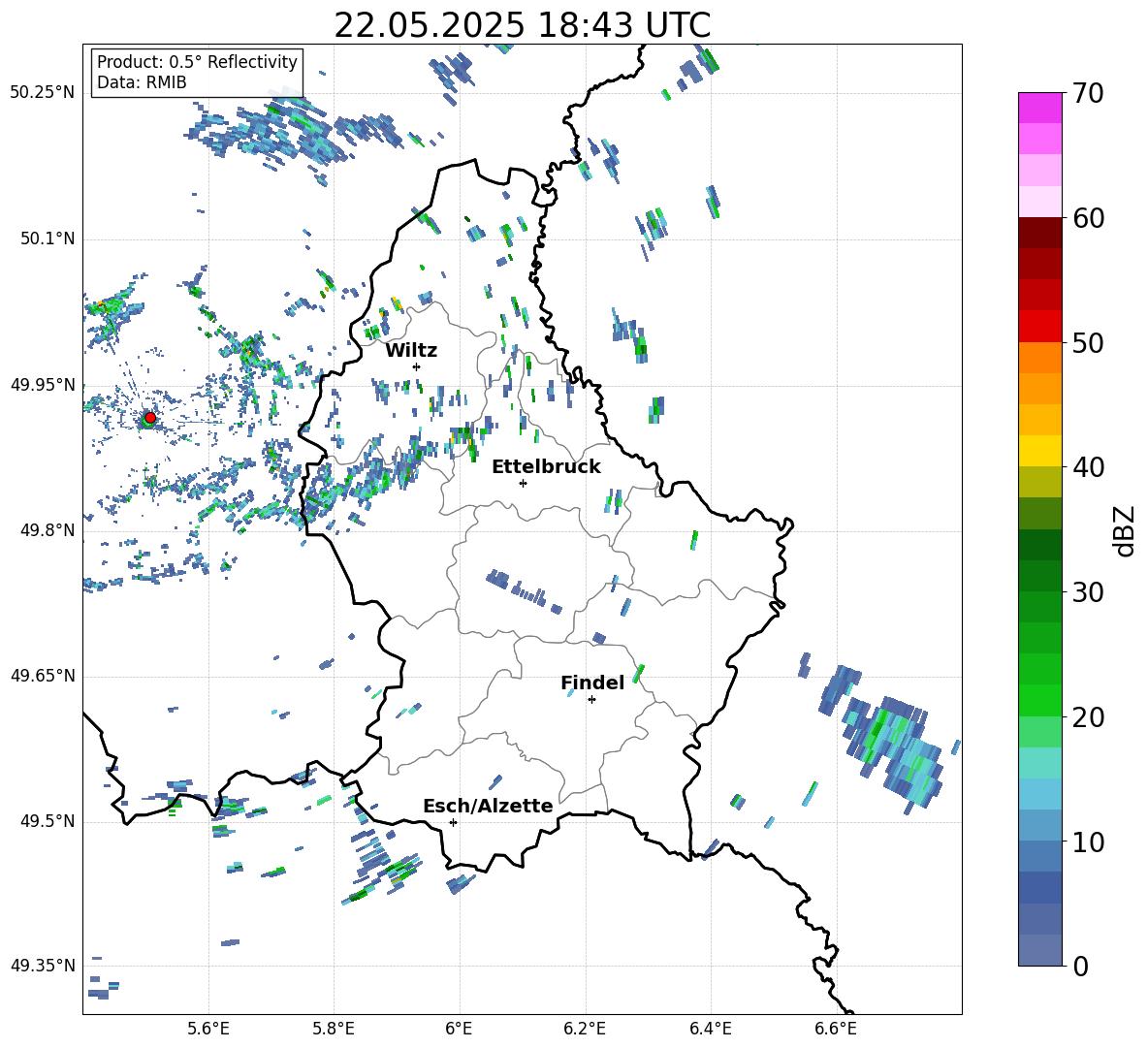1148x1048 pixels.
Task: Click the 49.5°N latitude tick label
Action: pyautogui.click(x=47, y=820)
